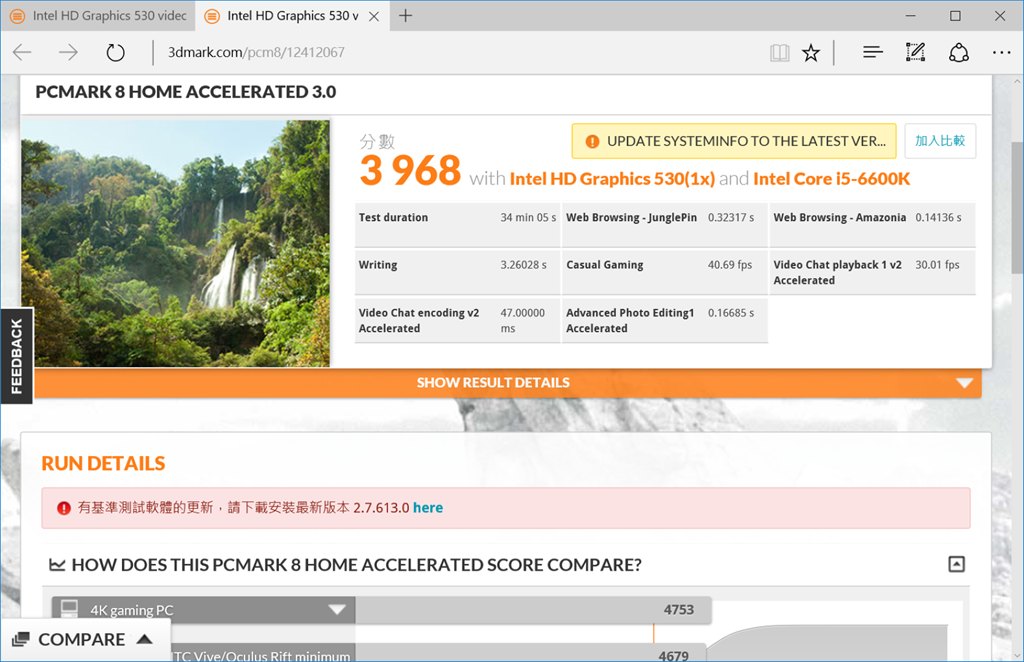This screenshot has height=662, width=1024.
Task: Open Intel HD Graphics 530(1x) link
Action: click(x=612, y=179)
